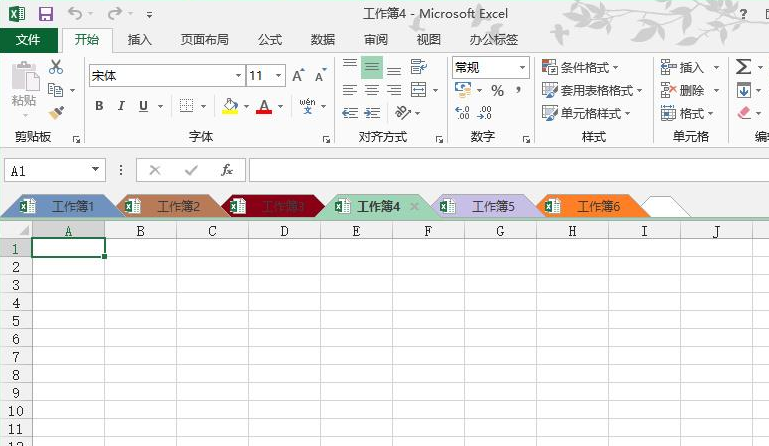Expand merge cells dropdown arrow
Screen dimensions: 769x446
[435, 90]
